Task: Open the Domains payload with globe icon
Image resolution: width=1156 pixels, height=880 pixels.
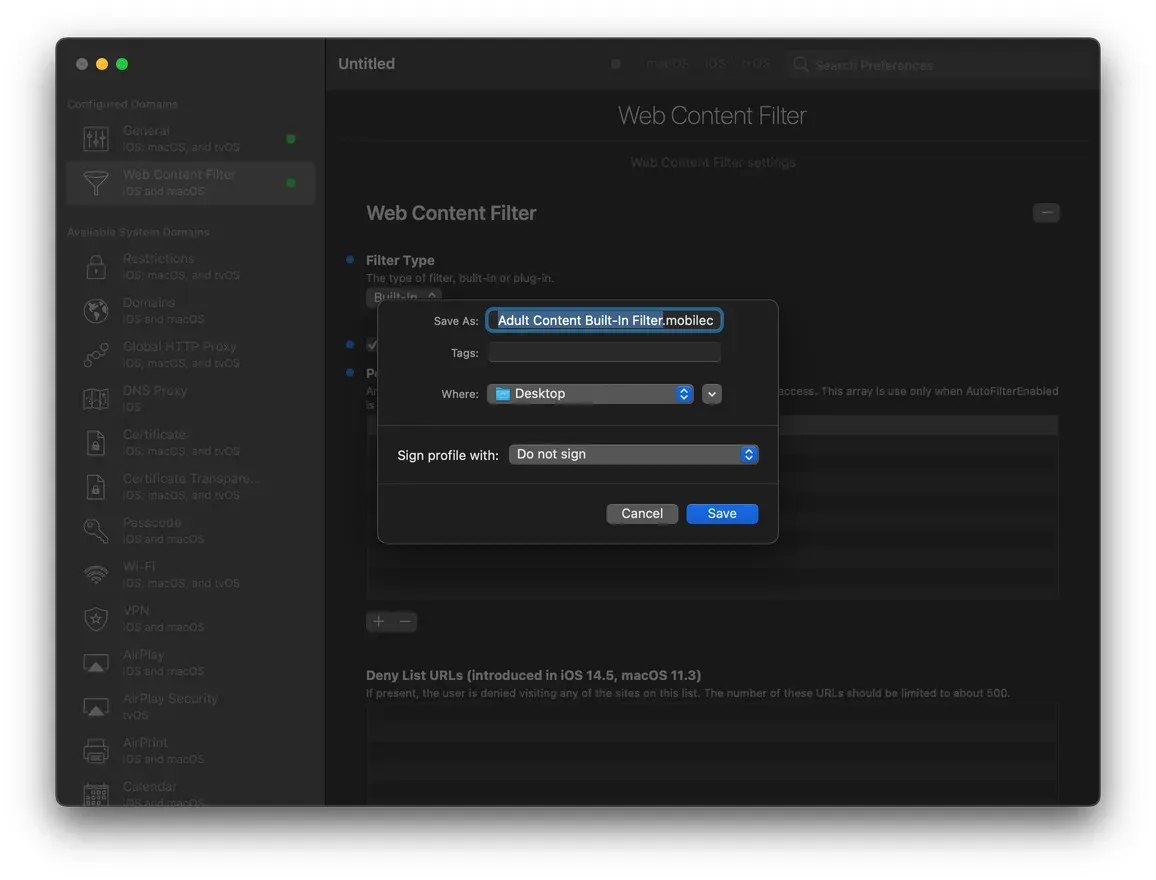Action: tap(95, 309)
